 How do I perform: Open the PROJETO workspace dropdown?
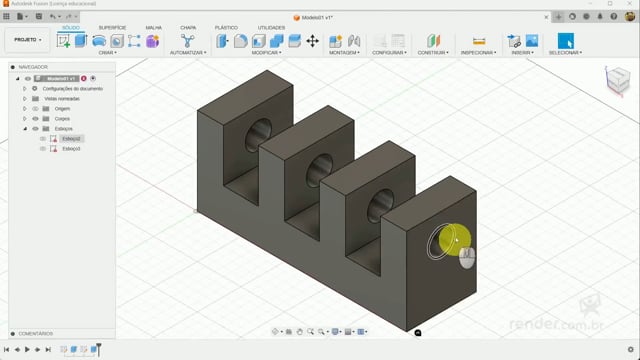click(27, 40)
